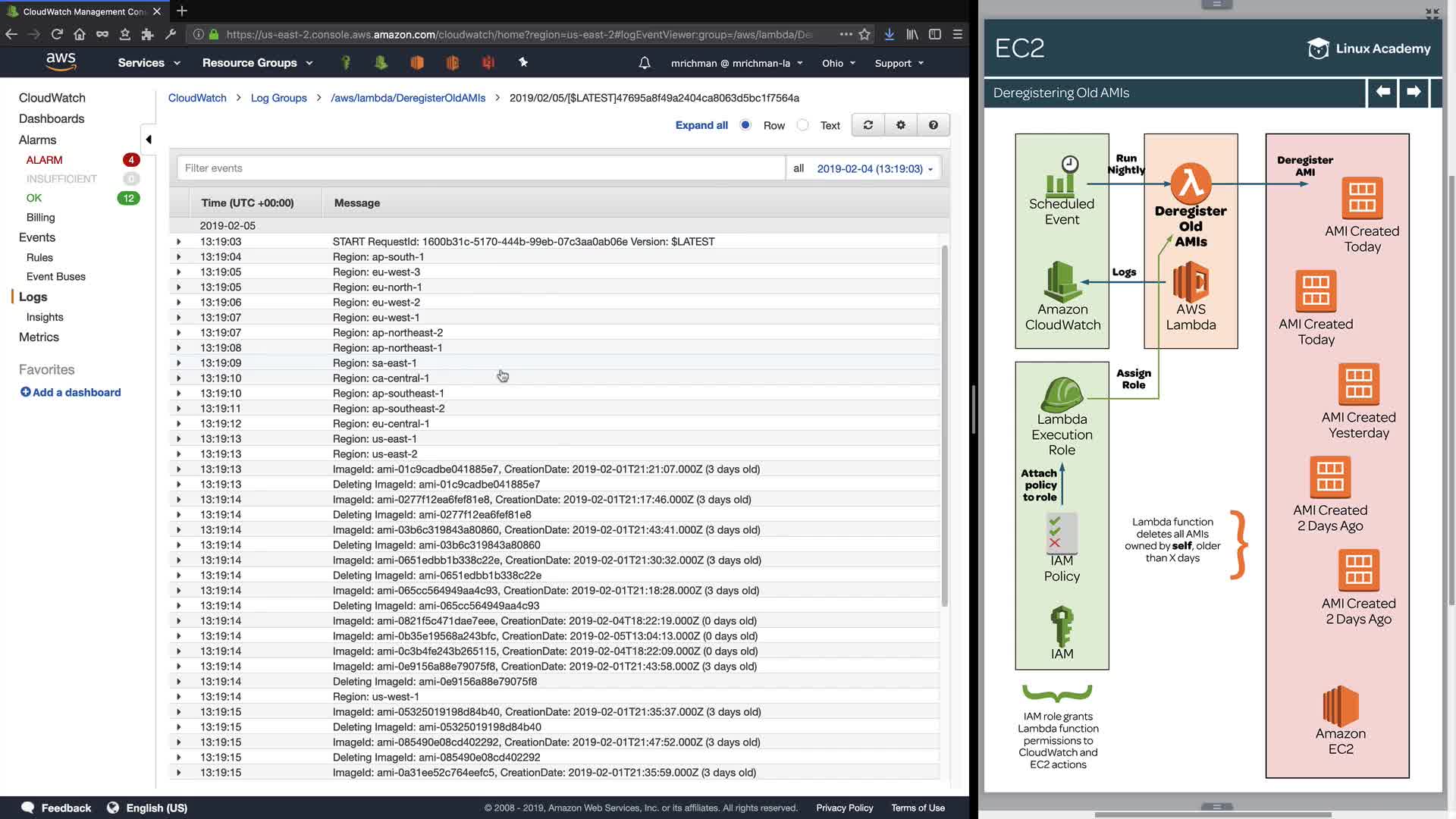Viewport: 1456px width, 819px height.
Task: Click the pin shortcut icon in navbar
Action: (523, 63)
